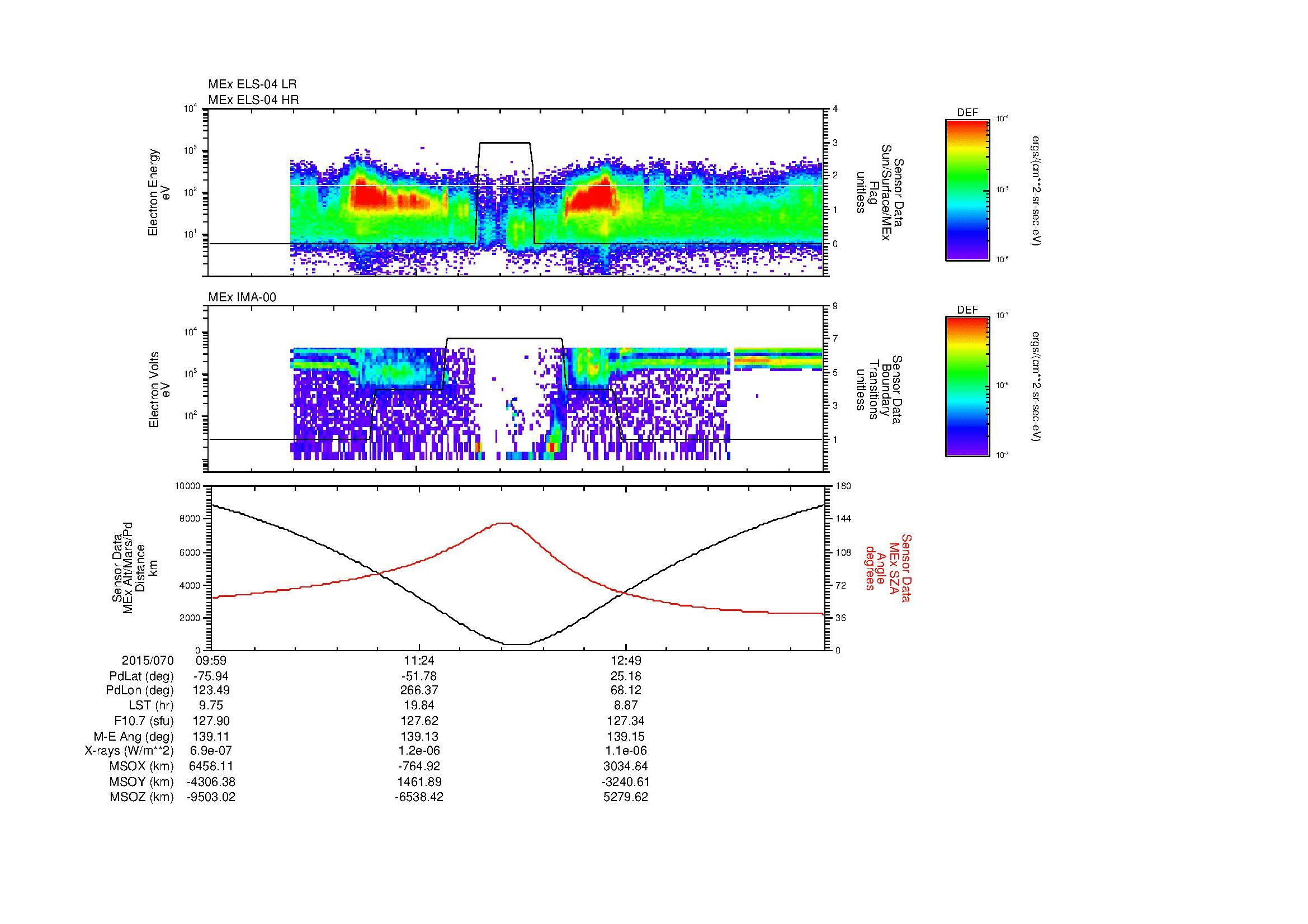Click the 144 tick on the SZA axis

[x=843, y=519]
